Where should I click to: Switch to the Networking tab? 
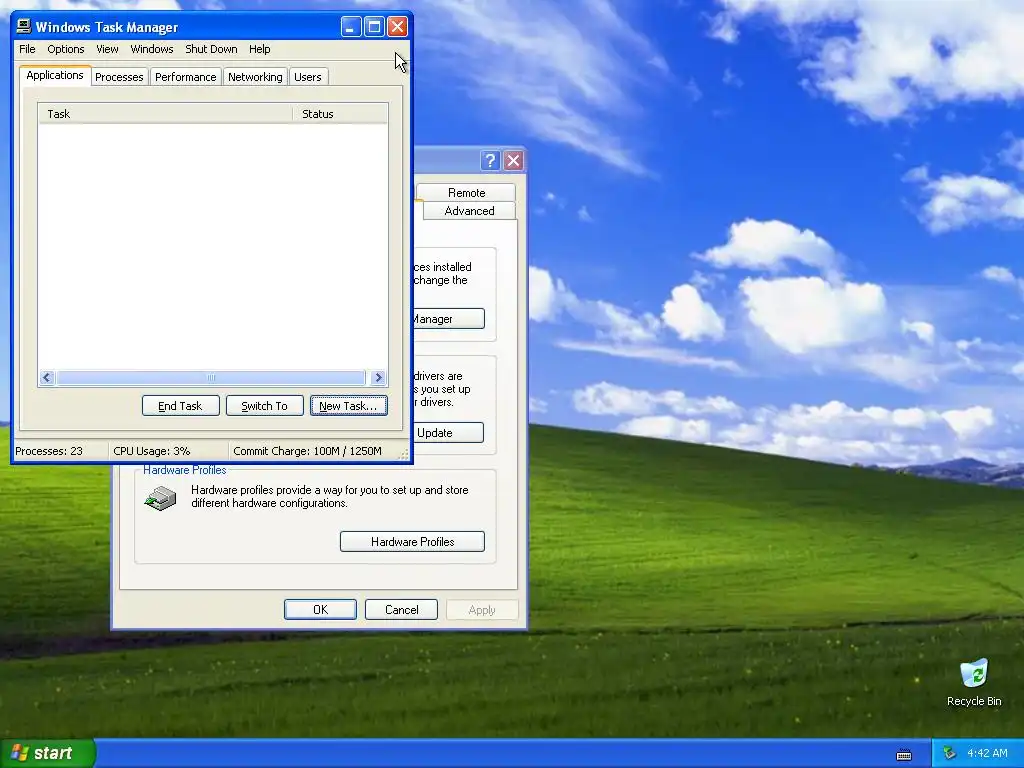tap(255, 77)
